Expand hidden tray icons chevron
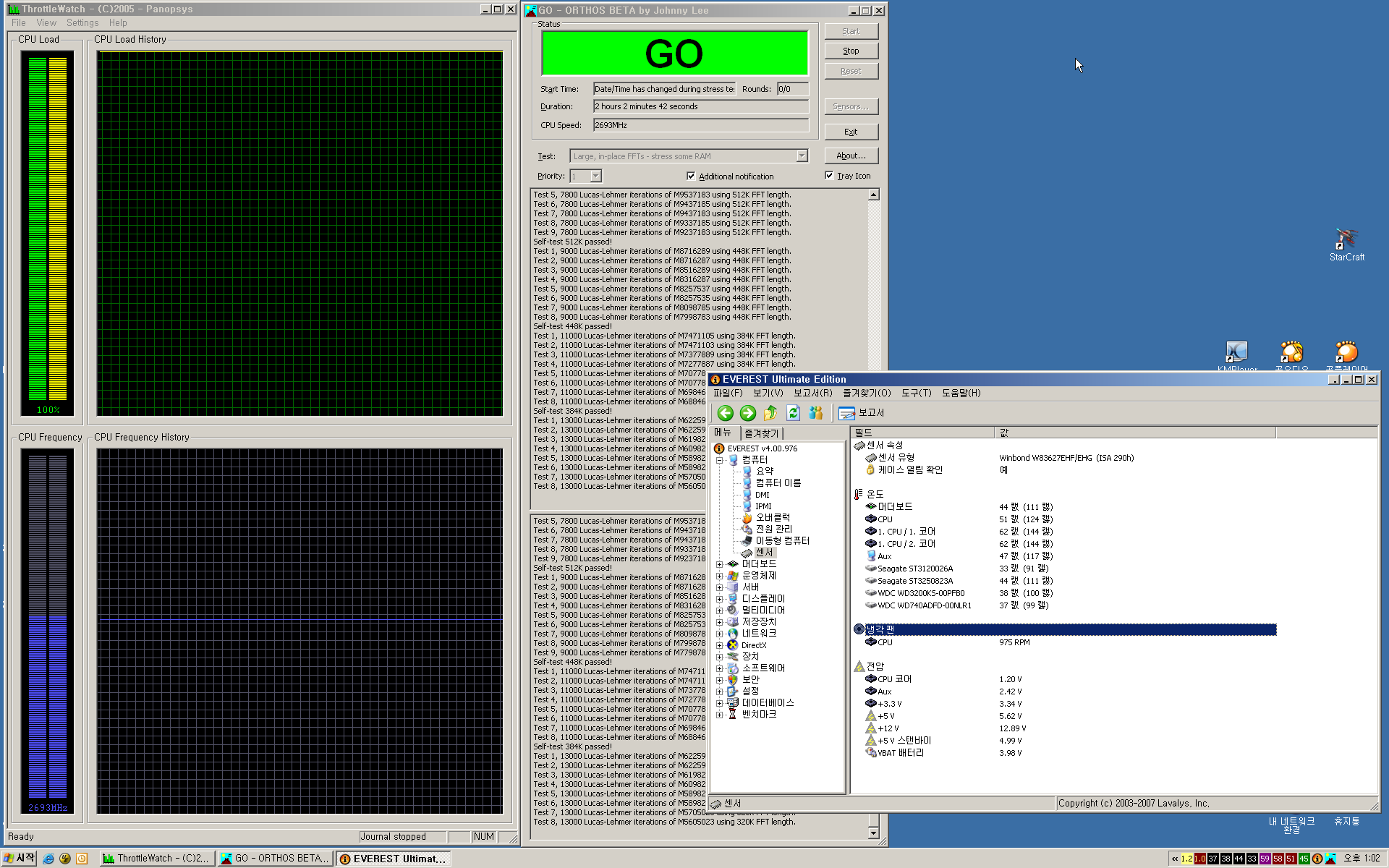The height and width of the screenshot is (868, 1389). click(x=1175, y=859)
